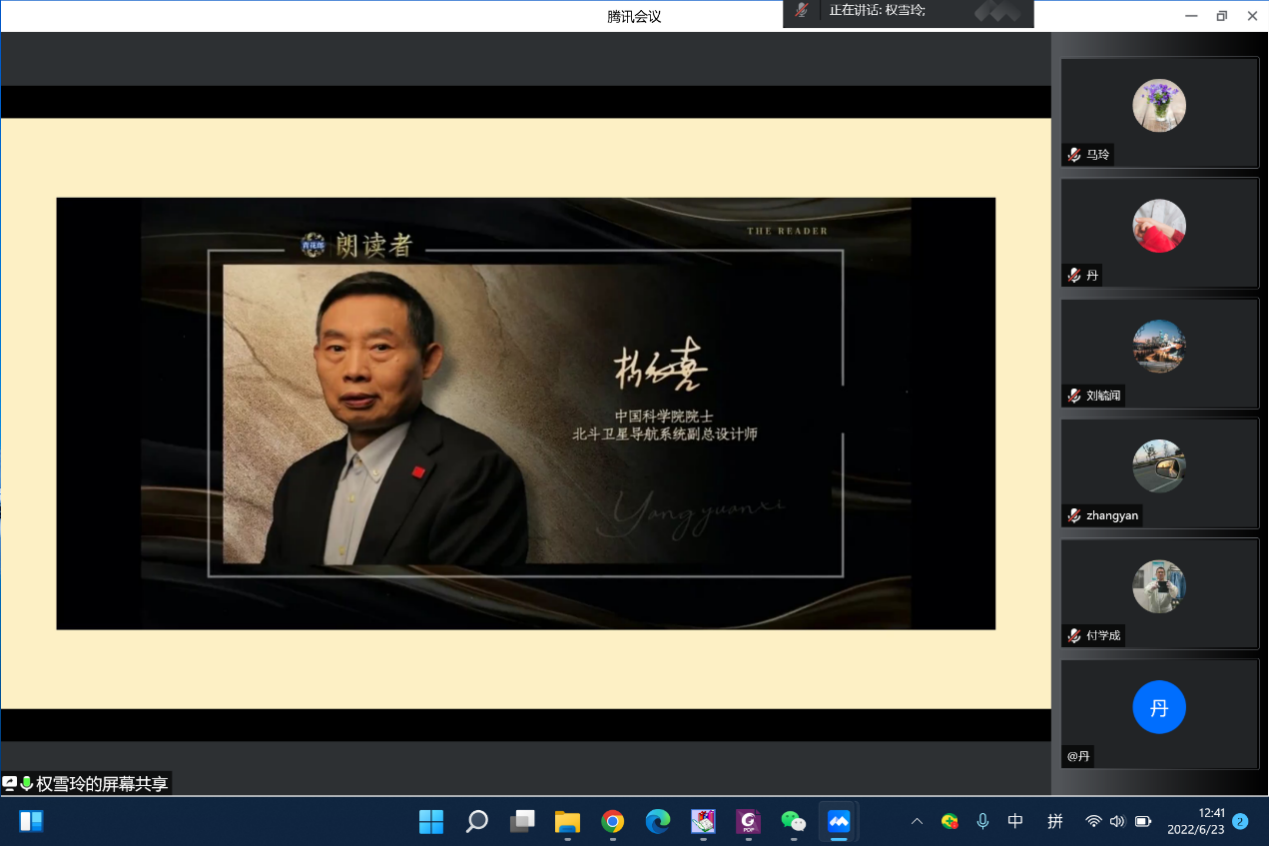Image resolution: width=1269 pixels, height=846 pixels.
Task: Expand hidden system tray icons chevron
Action: [916, 821]
